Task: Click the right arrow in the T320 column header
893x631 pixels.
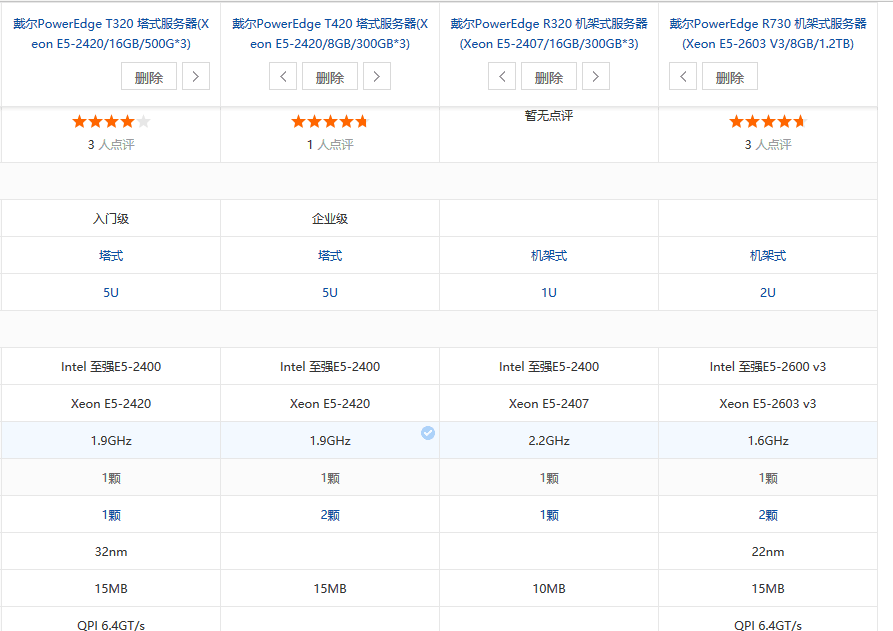Action: point(196,76)
